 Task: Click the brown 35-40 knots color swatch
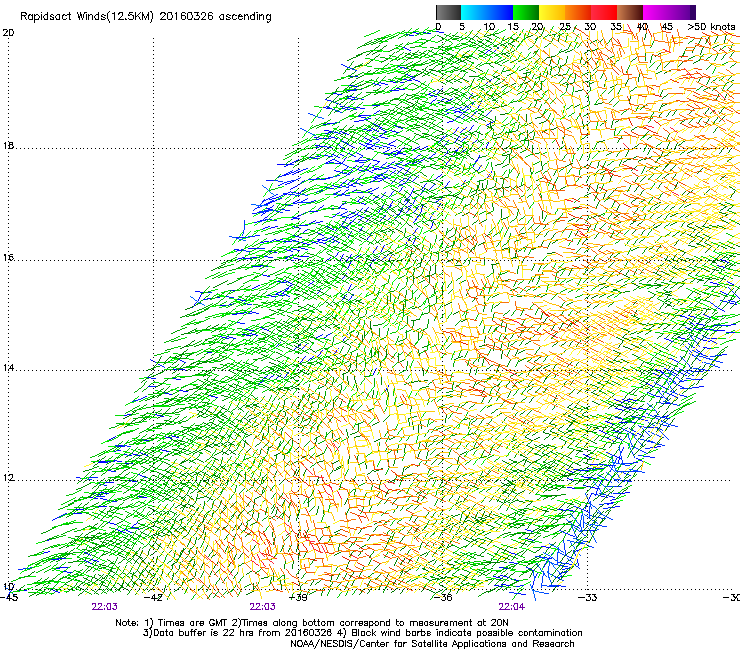[x=630, y=12]
